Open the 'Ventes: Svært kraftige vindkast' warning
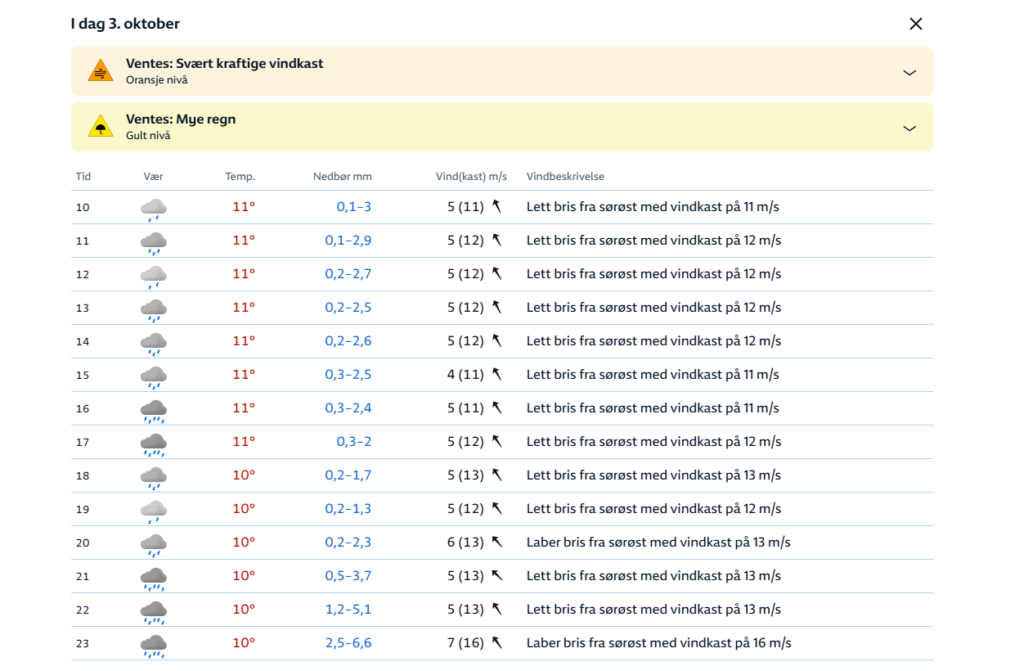Screen dimensions: 1024x671 (224, 64)
